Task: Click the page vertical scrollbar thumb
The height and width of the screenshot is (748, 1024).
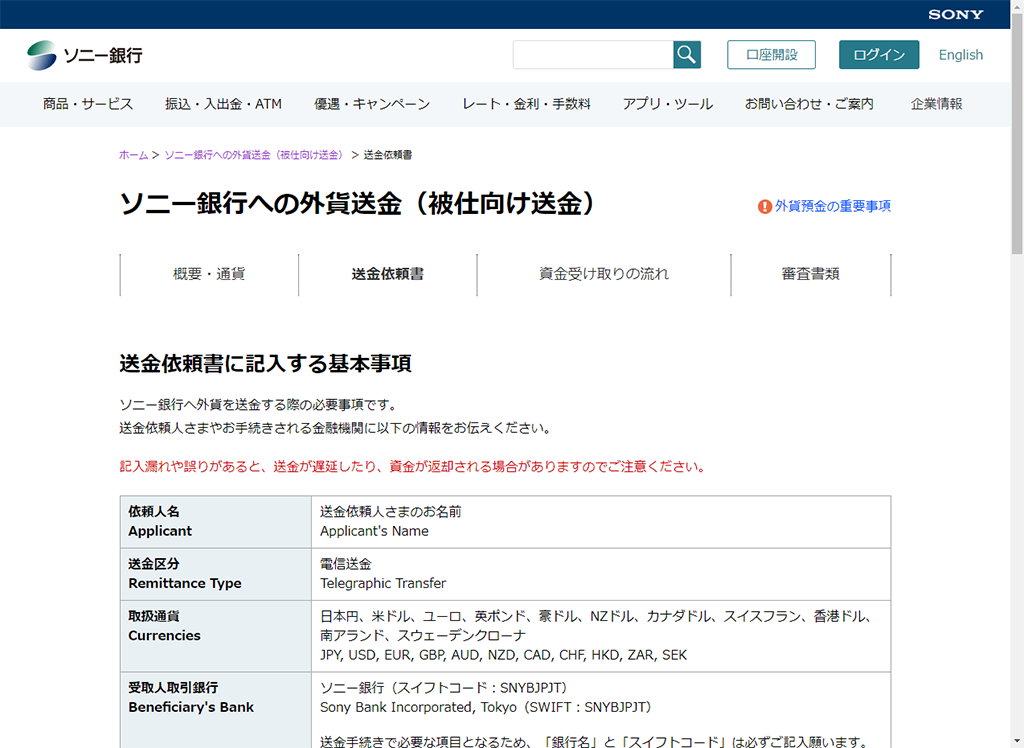Action: click(x=1017, y=134)
